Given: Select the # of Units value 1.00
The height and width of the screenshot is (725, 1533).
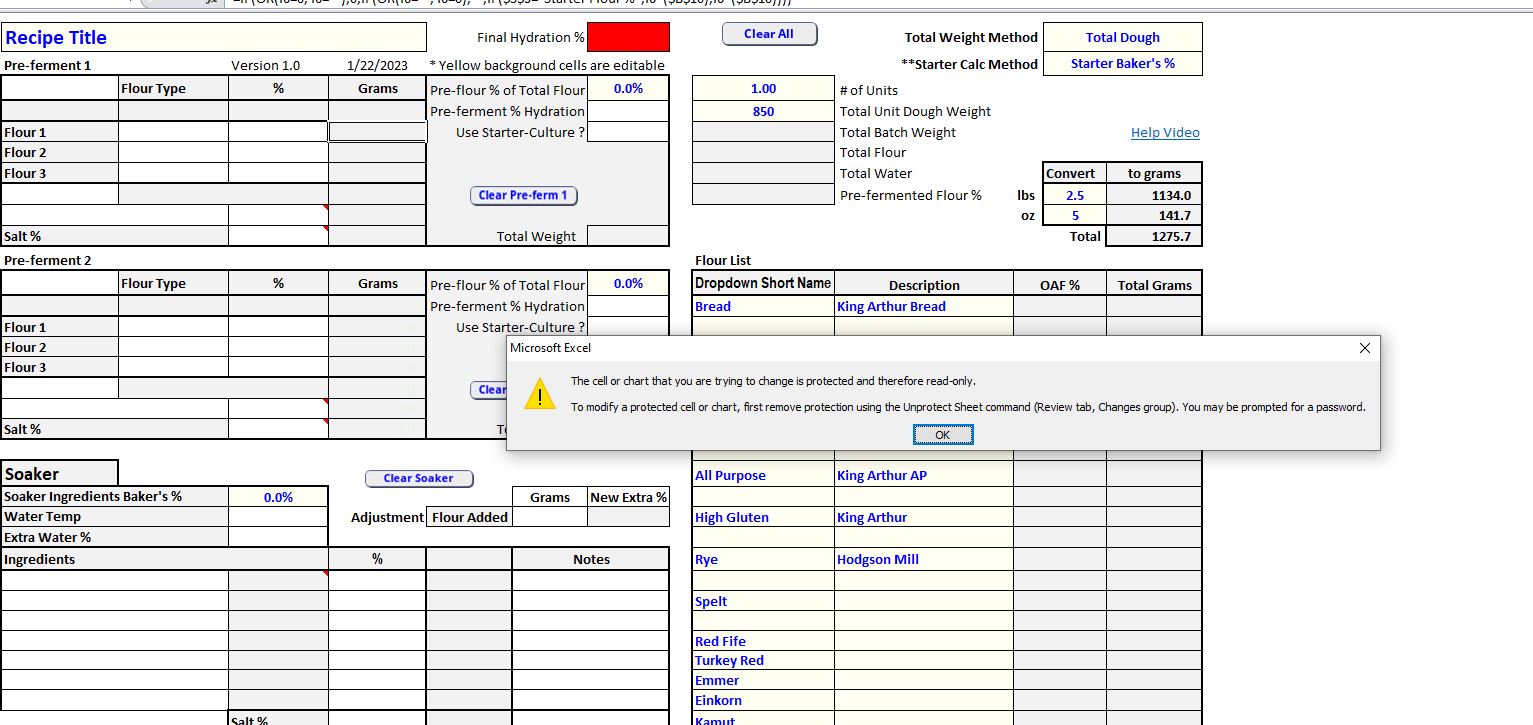Looking at the screenshot, I should click(763, 89).
